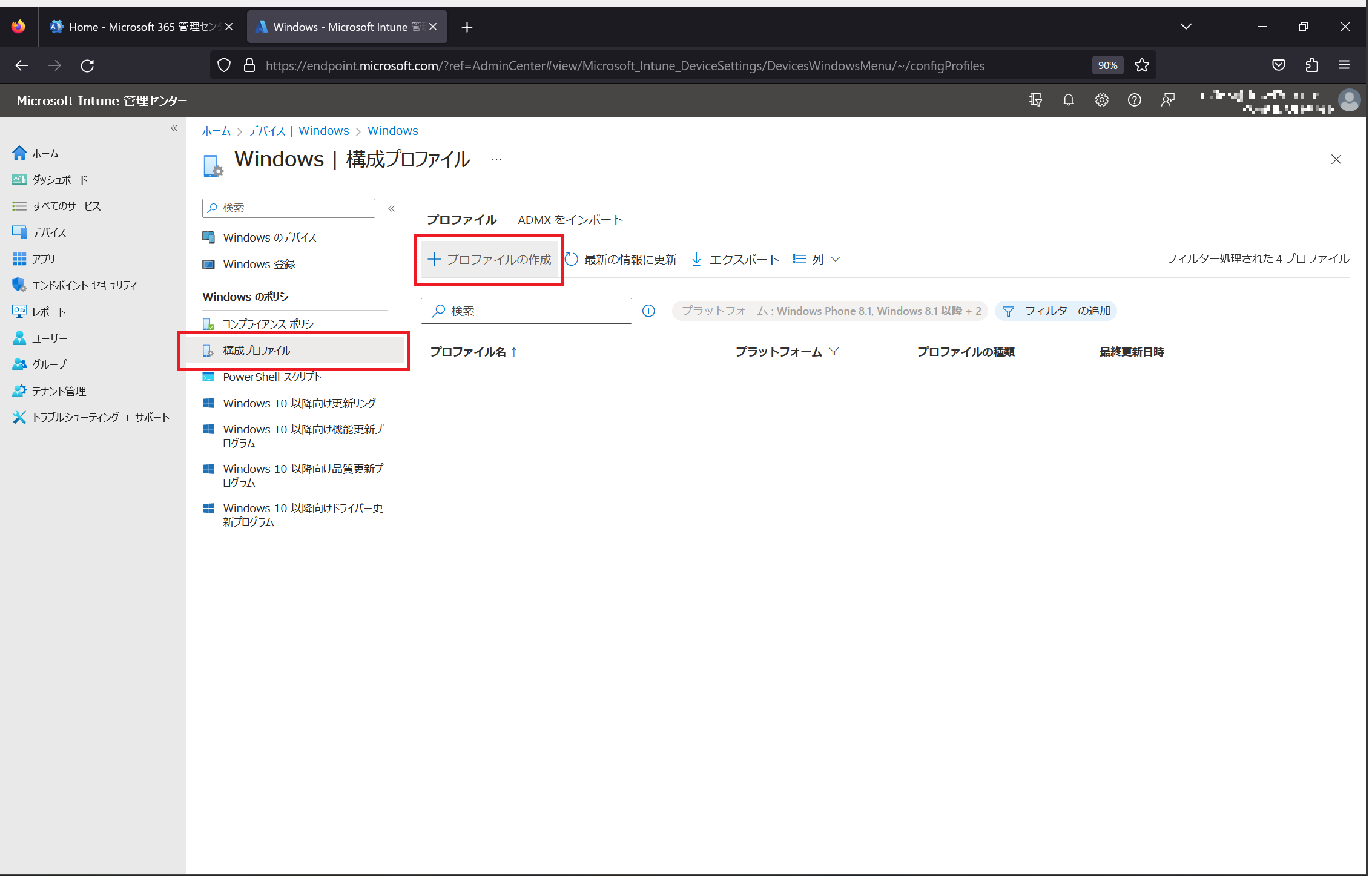Select the プロファイル tab
Viewport: 1372px width, 879px height.
point(463,220)
